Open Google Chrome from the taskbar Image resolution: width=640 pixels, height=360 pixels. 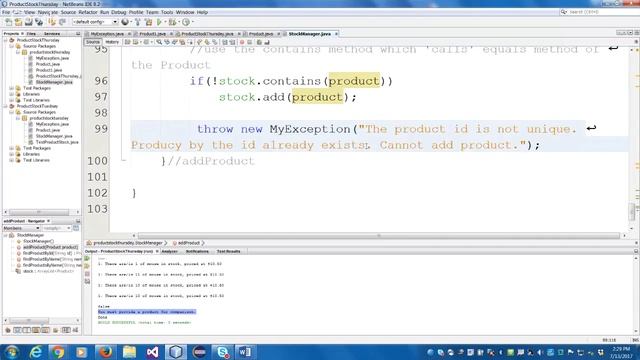(58, 352)
